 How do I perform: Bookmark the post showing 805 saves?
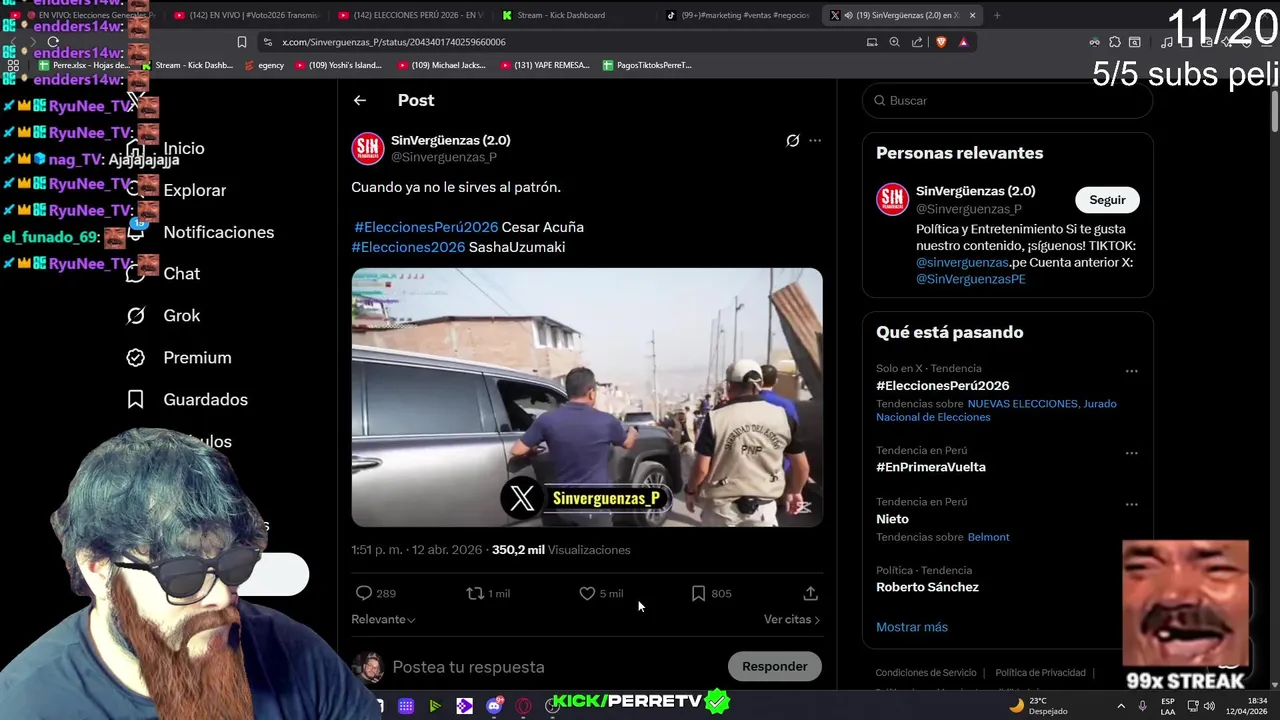(698, 593)
